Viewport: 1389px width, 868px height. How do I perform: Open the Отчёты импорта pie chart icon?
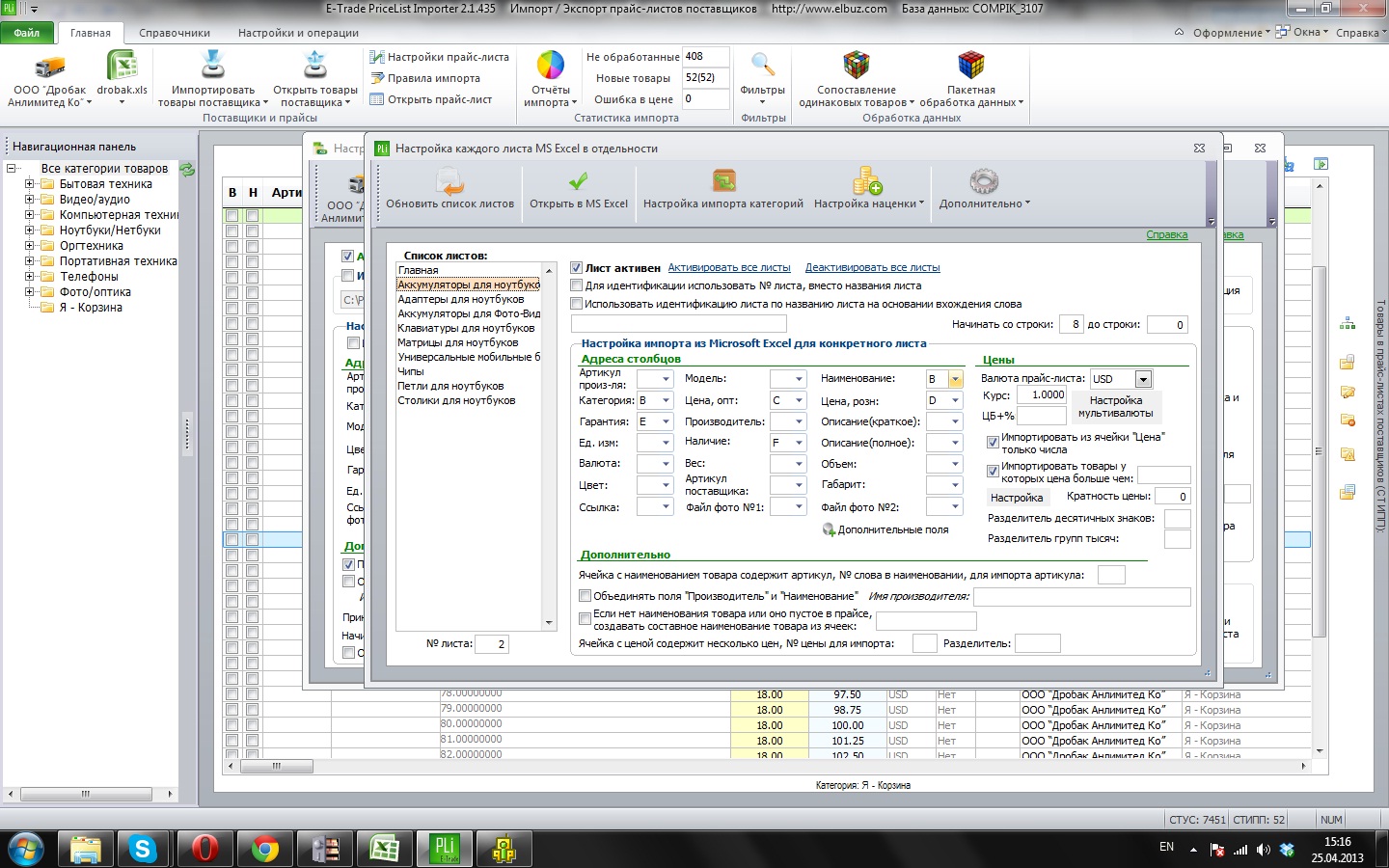(x=550, y=65)
